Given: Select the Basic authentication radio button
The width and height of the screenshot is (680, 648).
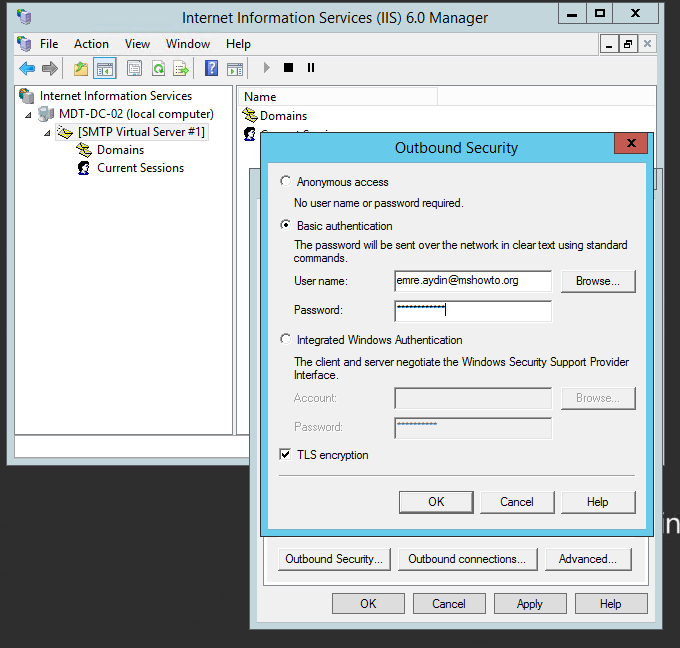Looking at the screenshot, I should point(285,225).
